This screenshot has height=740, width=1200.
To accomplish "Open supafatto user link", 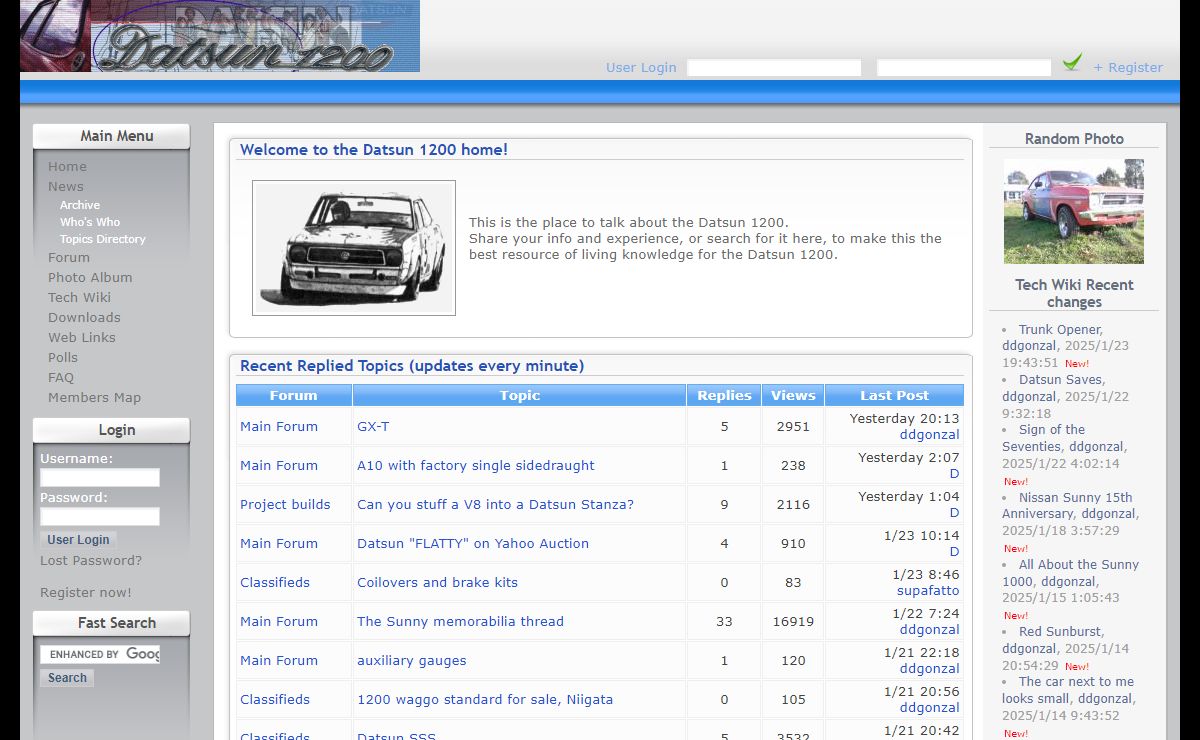I will point(928,591).
